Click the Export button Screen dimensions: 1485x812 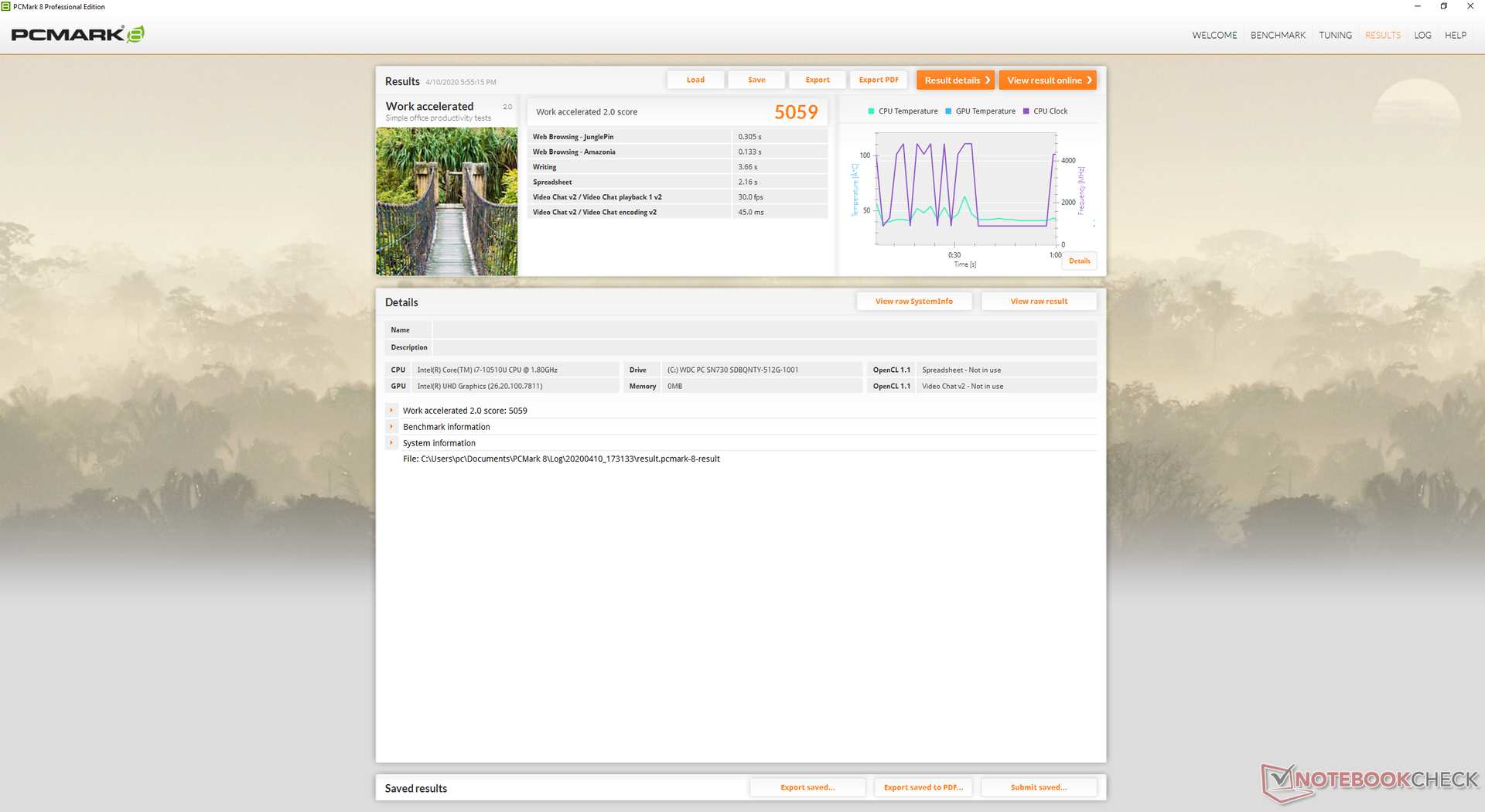(818, 80)
